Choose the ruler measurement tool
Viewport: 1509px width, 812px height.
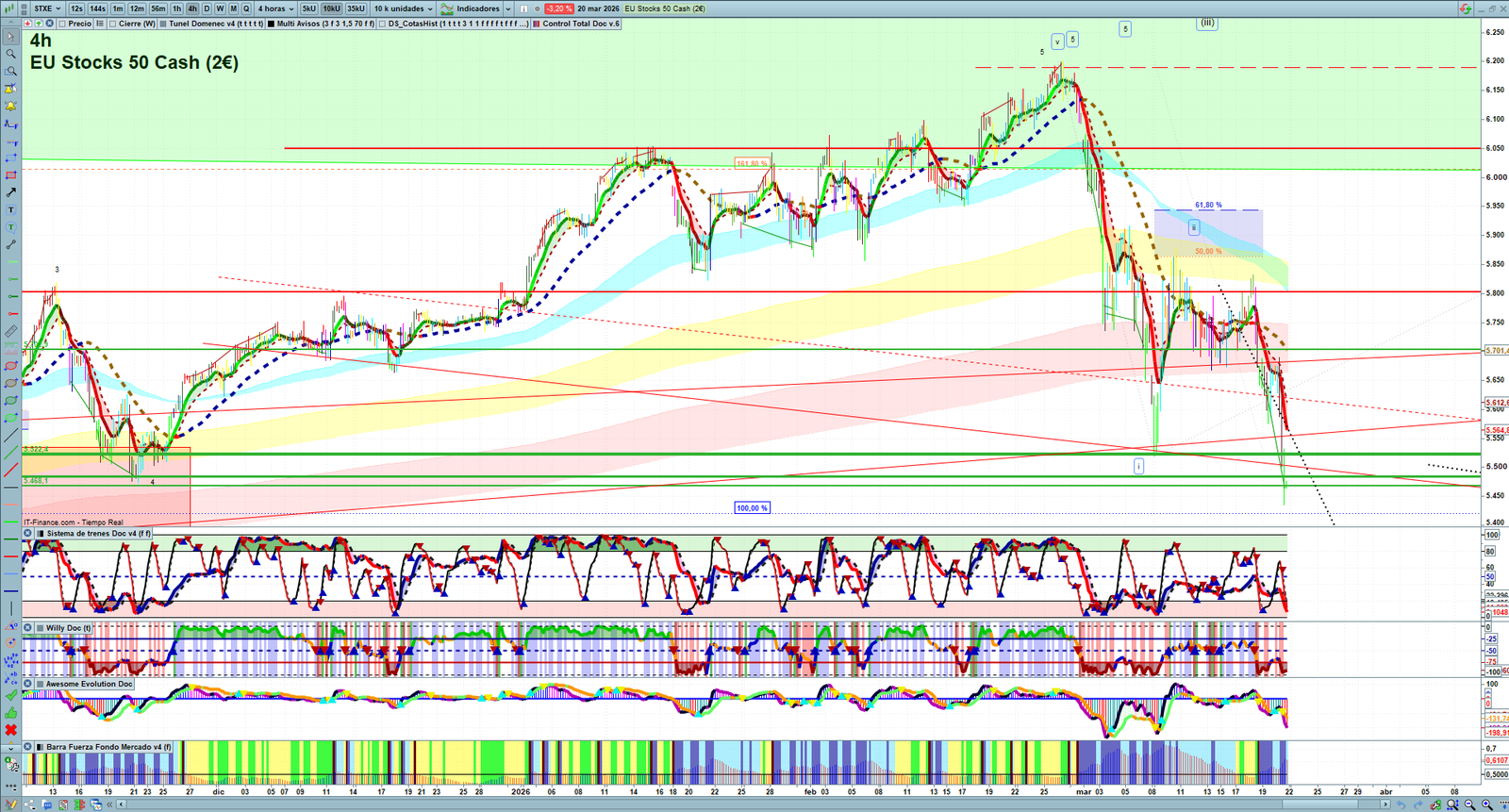(x=11, y=331)
